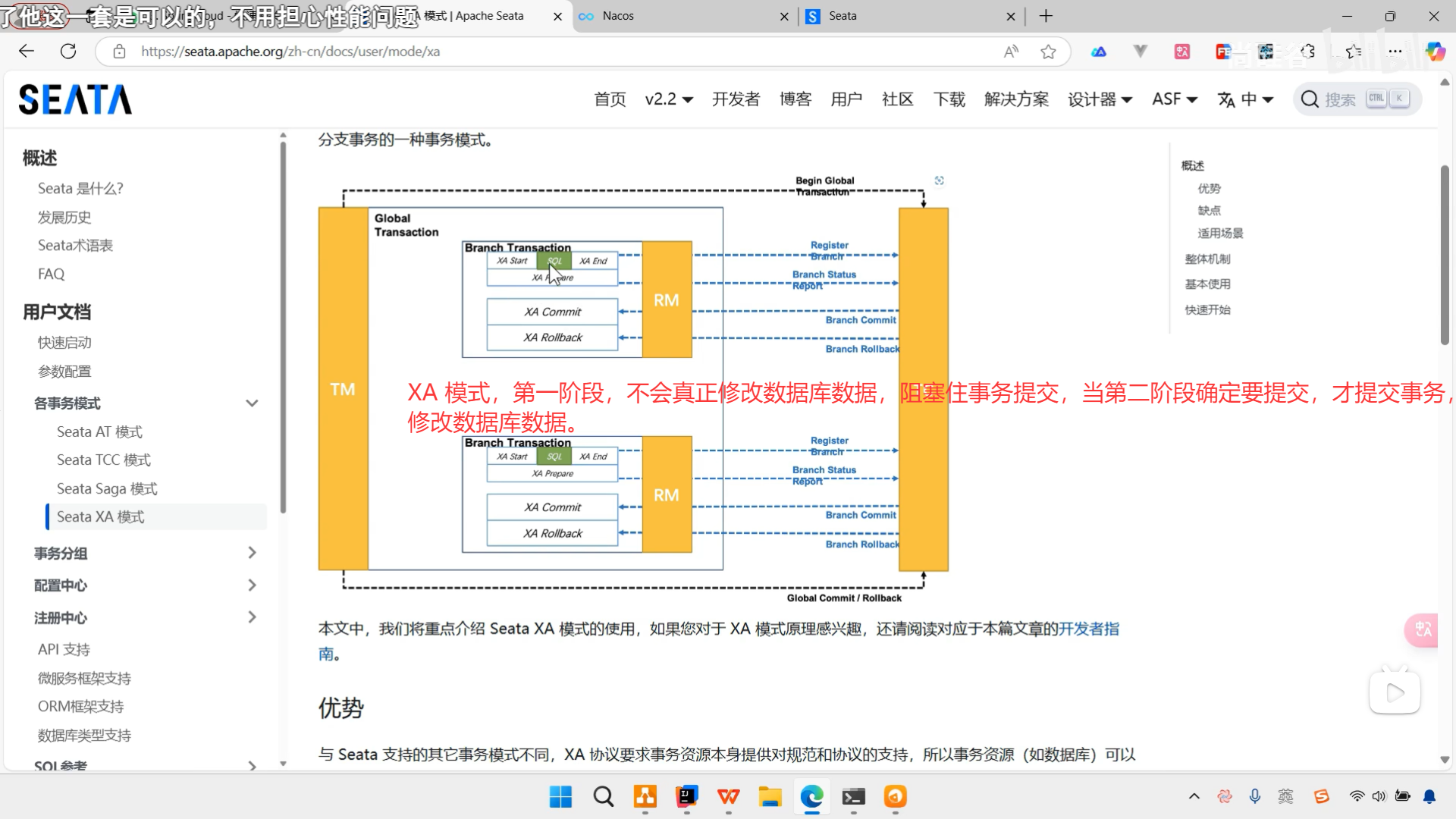The image size is (1456, 819).
Task: Open the 设计器 dropdown menu
Action: tap(1100, 99)
